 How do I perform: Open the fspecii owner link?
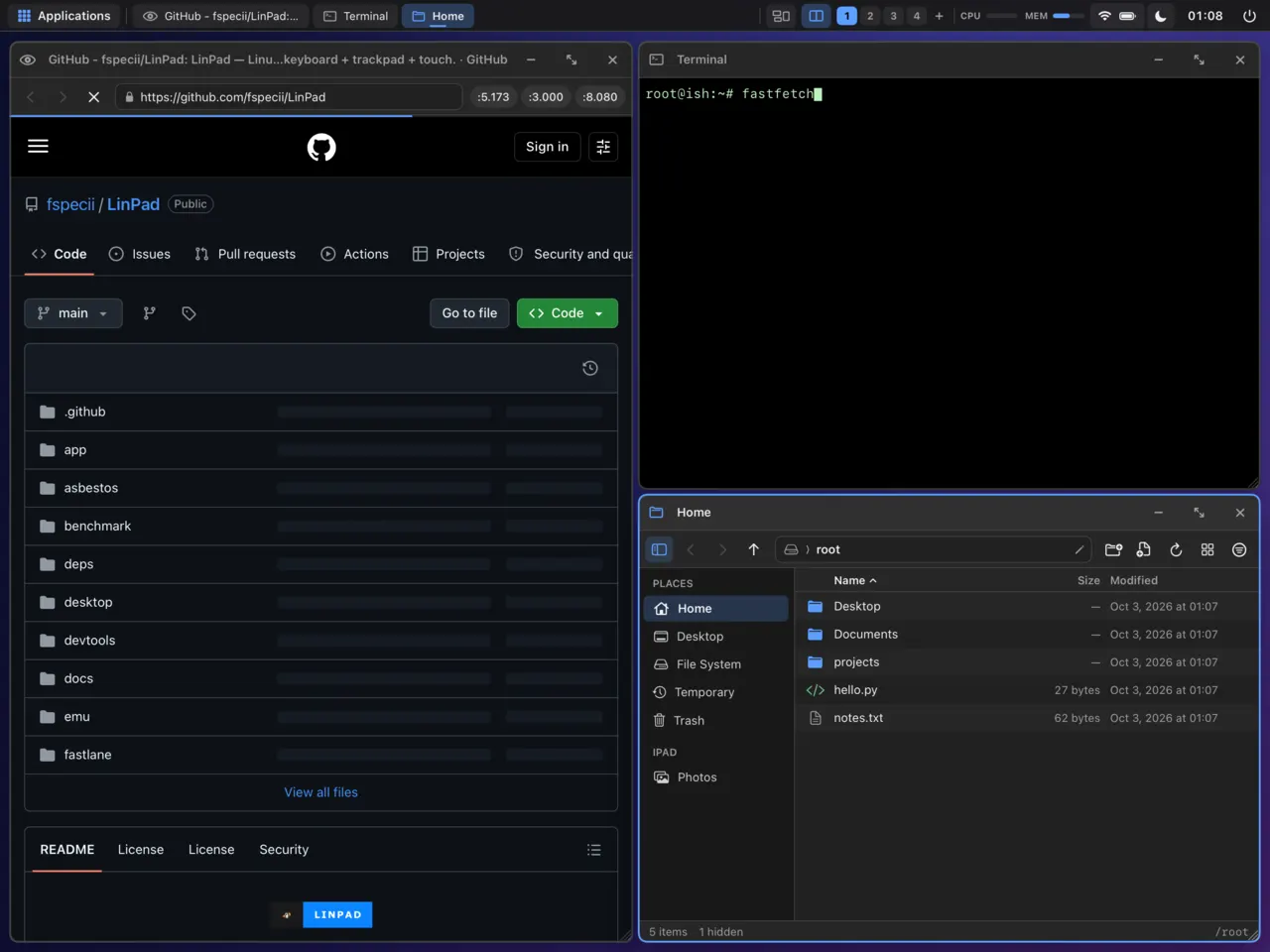(x=70, y=204)
